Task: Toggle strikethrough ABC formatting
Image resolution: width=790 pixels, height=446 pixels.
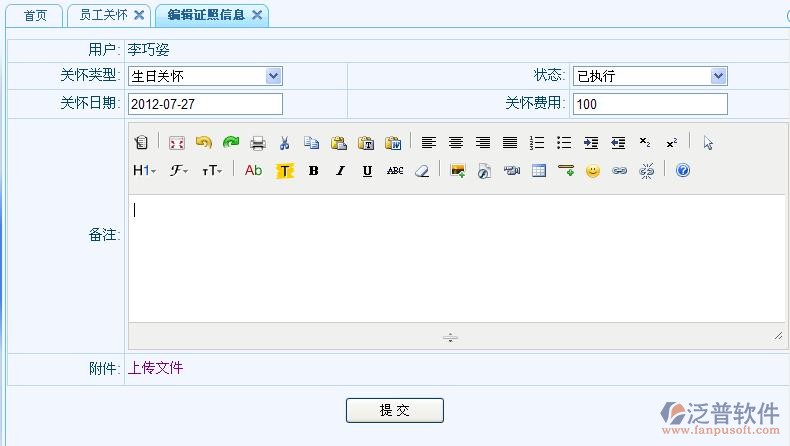Action: pos(395,170)
